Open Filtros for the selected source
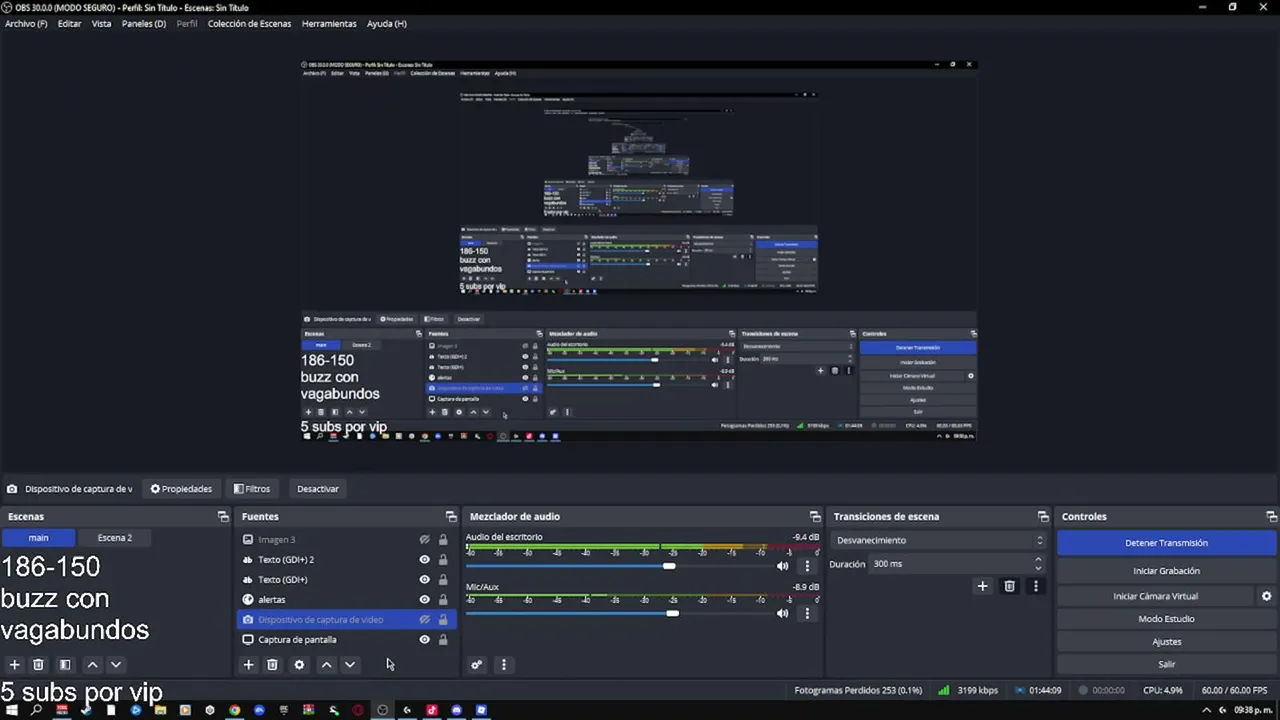This screenshot has height=720, width=1280. pyautogui.click(x=252, y=489)
